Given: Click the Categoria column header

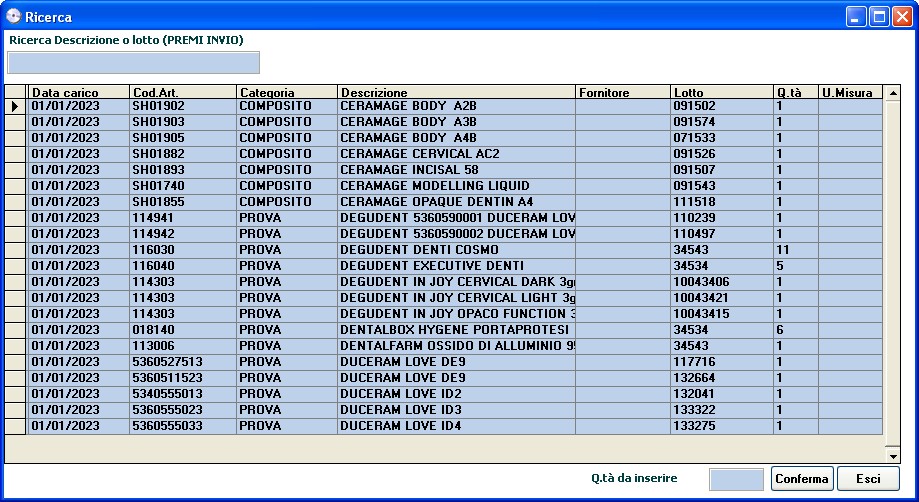Looking at the screenshot, I should pyautogui.click(x=287, y=92).
